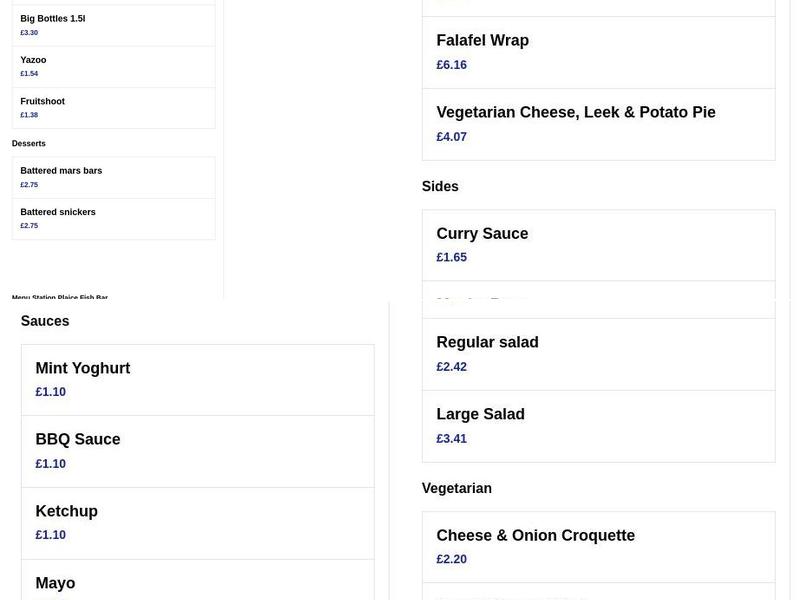Select the Mayo sauce entry

coord(55,582)
